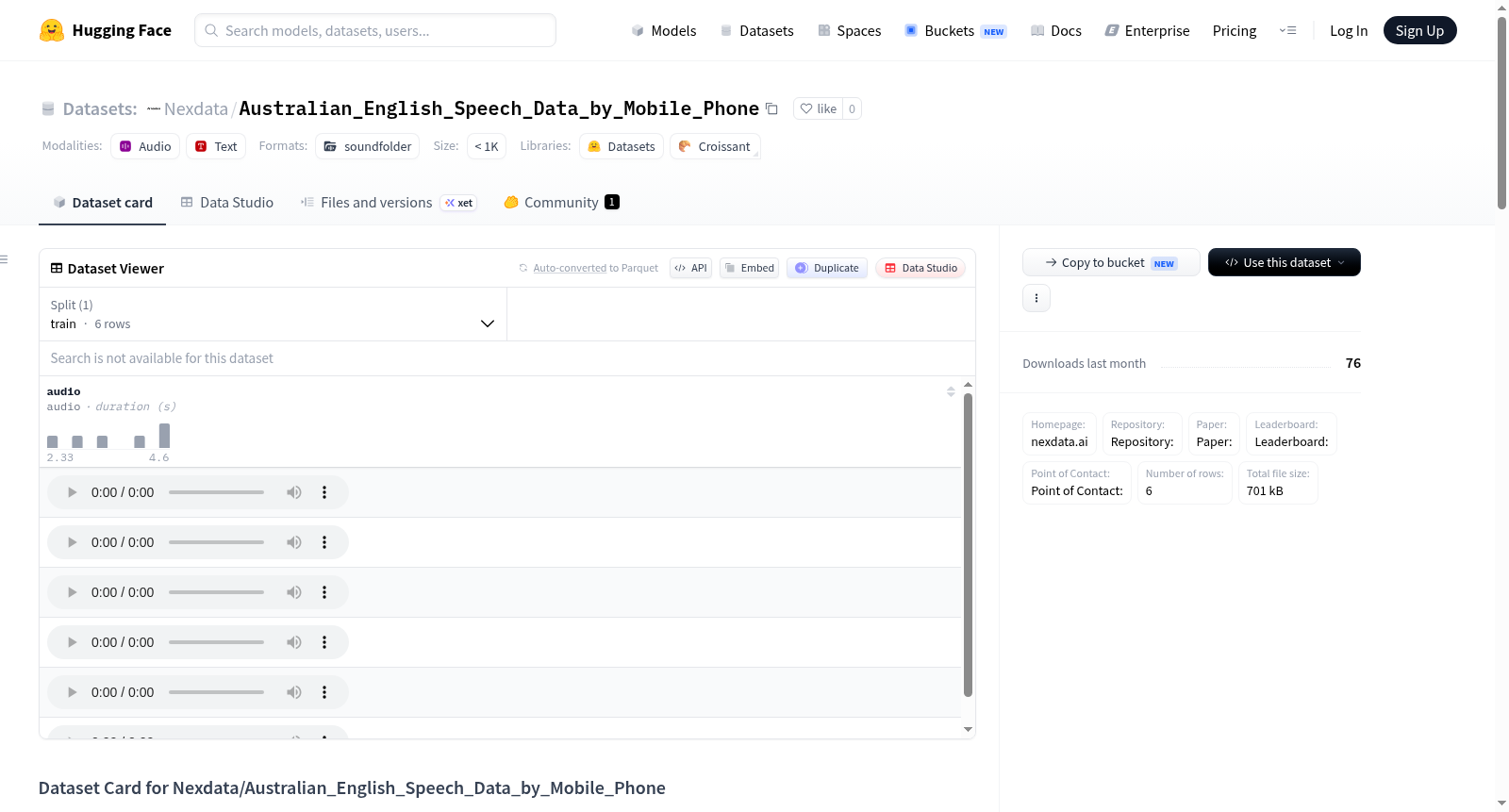Click the Duplicate button

pyautogui.click(x=827, y=268)
